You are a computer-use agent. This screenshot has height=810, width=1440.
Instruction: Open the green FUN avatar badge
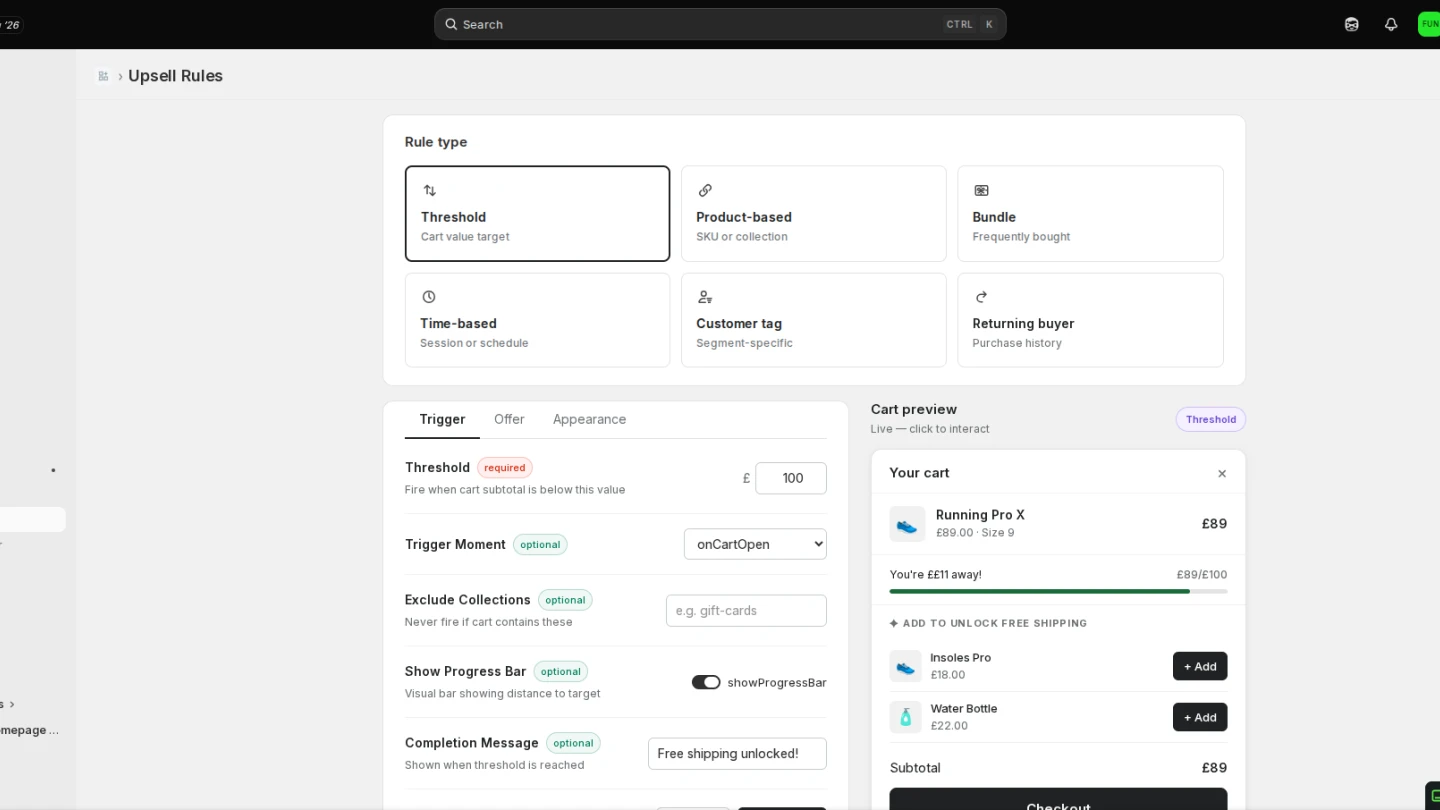1429,24
